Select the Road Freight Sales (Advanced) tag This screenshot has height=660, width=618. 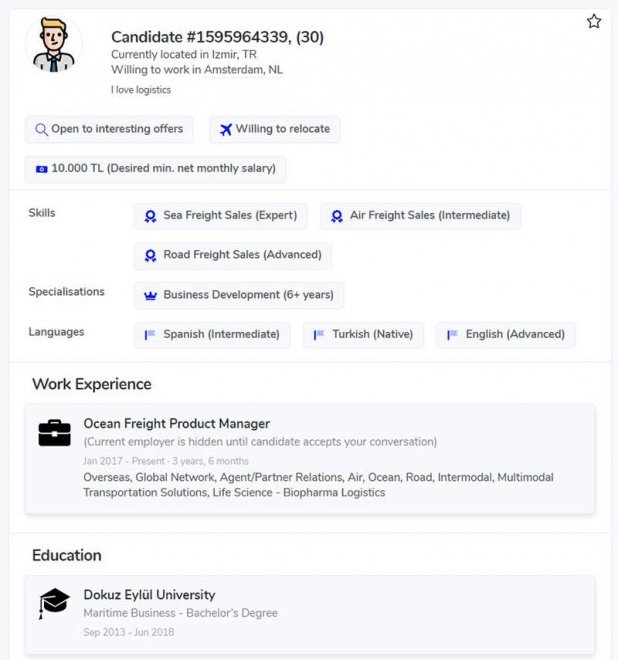[x=232, y=255]
